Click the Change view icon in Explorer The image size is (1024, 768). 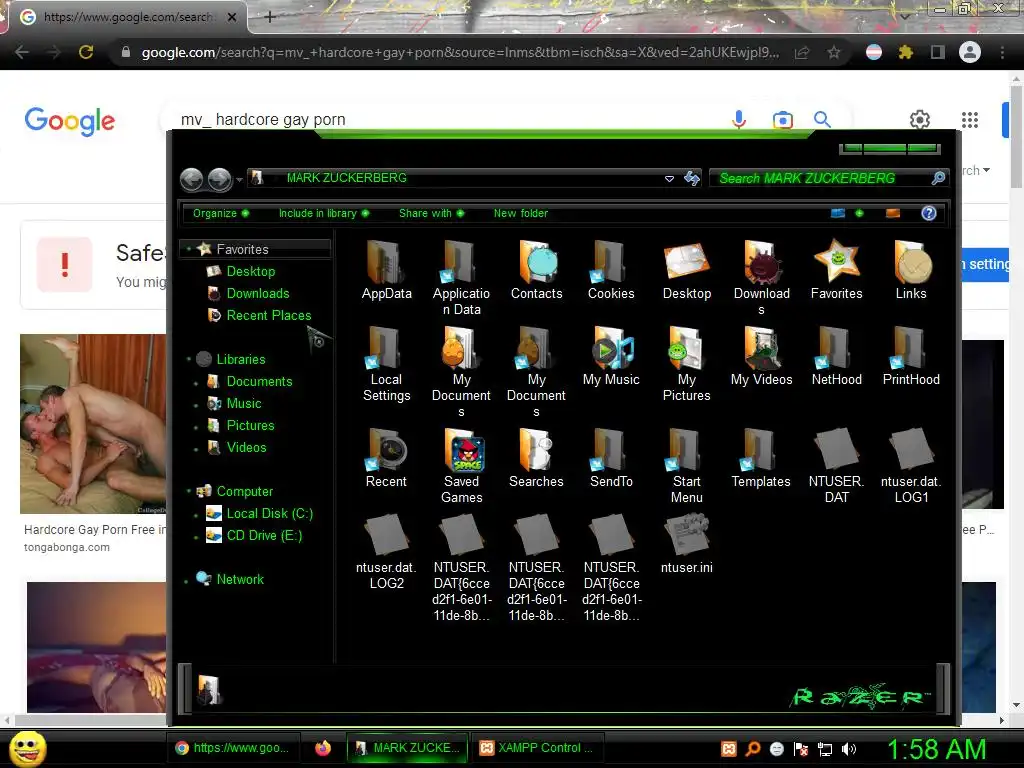click(x=838, y=213)
